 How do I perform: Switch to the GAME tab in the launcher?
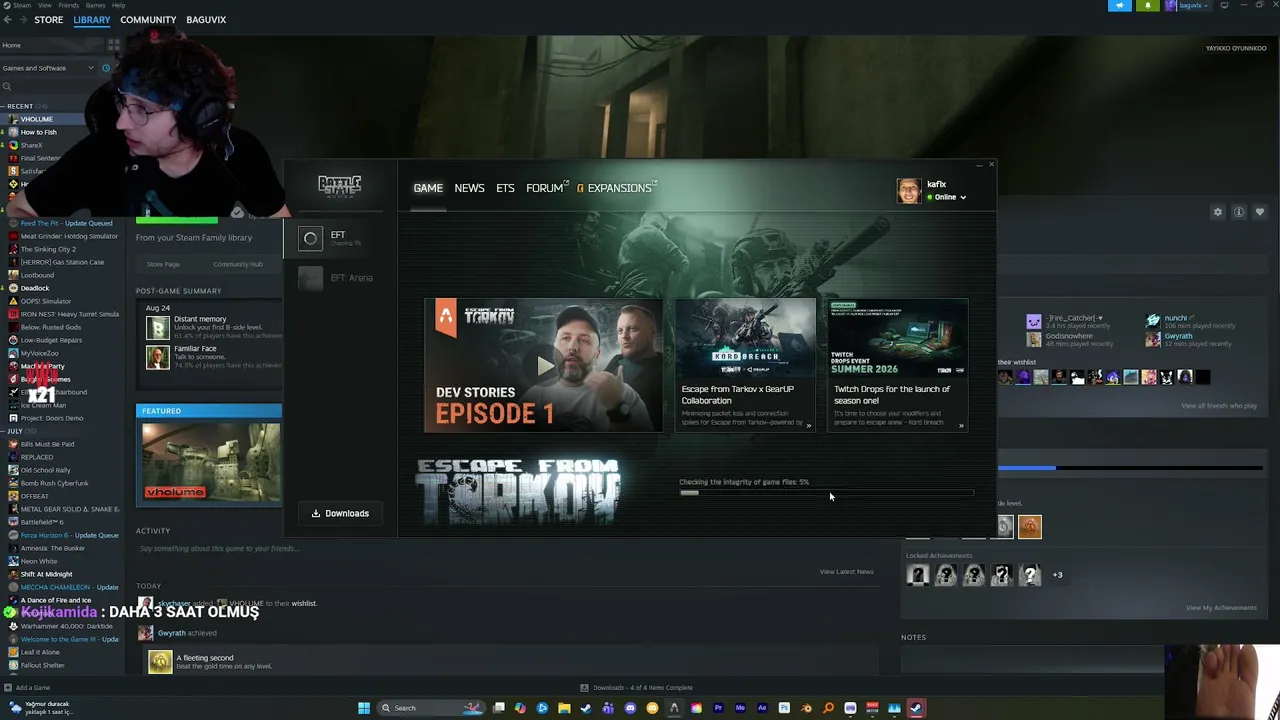428,188
